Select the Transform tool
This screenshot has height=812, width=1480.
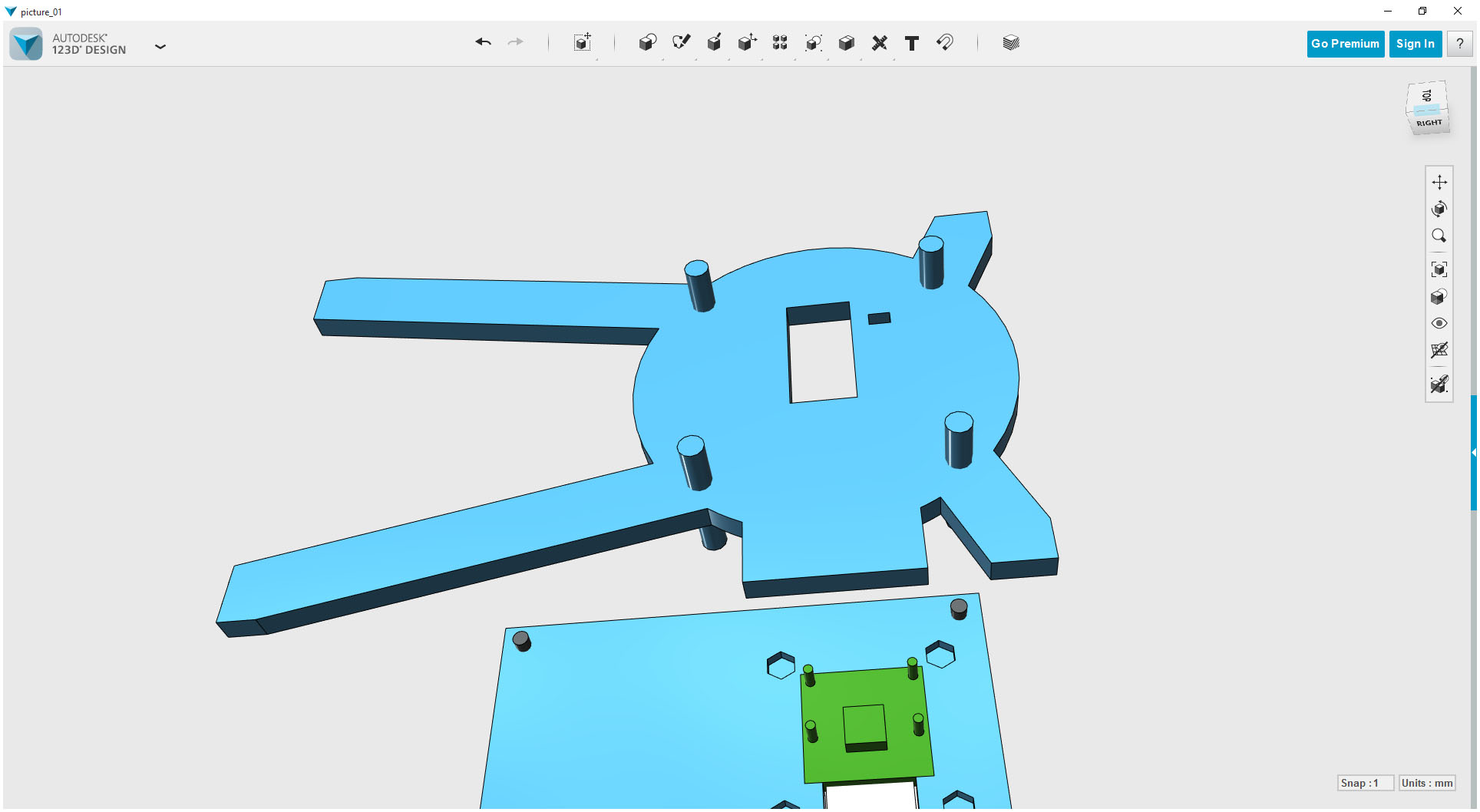click(583, 43)
